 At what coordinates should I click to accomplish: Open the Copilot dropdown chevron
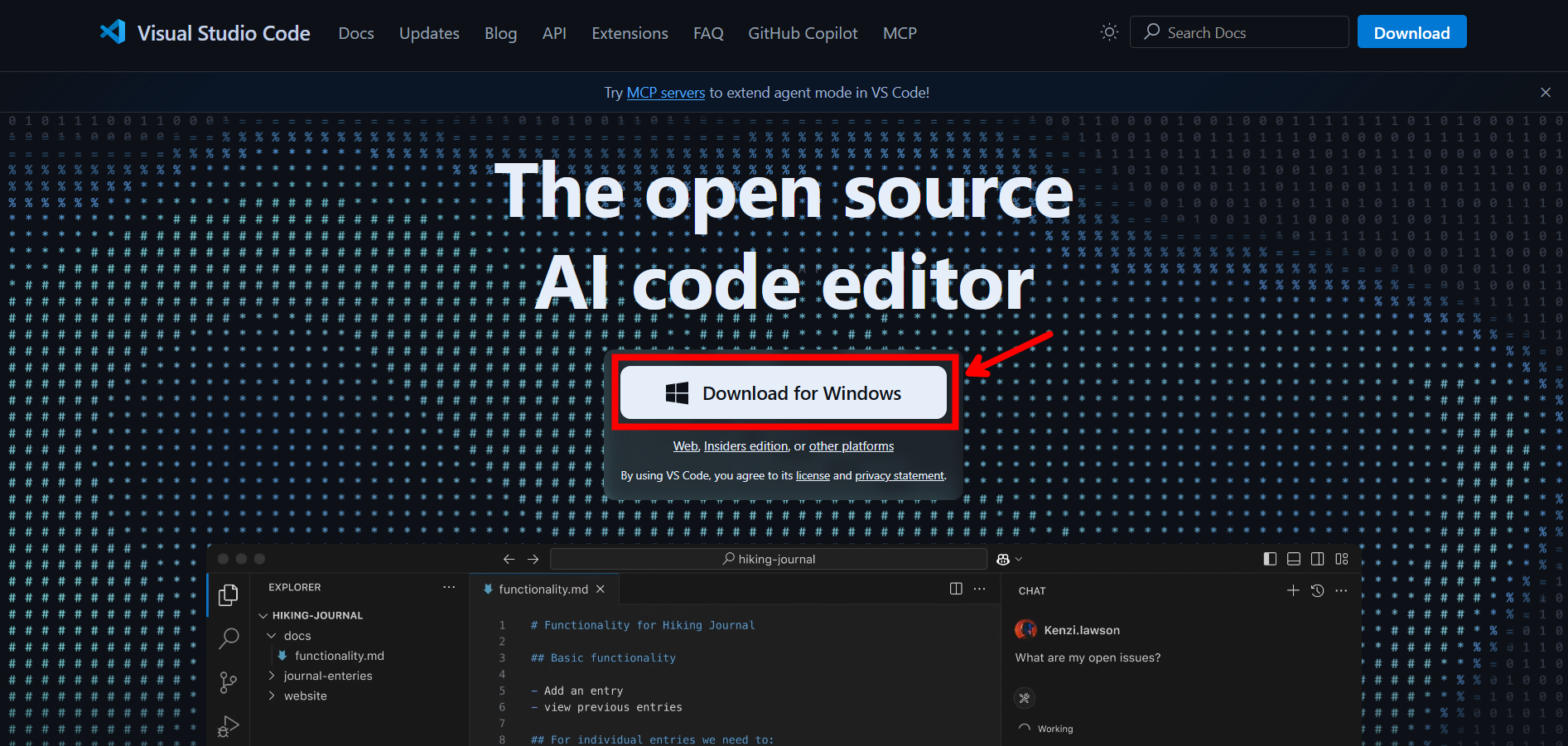click(x=1019, y=559)
